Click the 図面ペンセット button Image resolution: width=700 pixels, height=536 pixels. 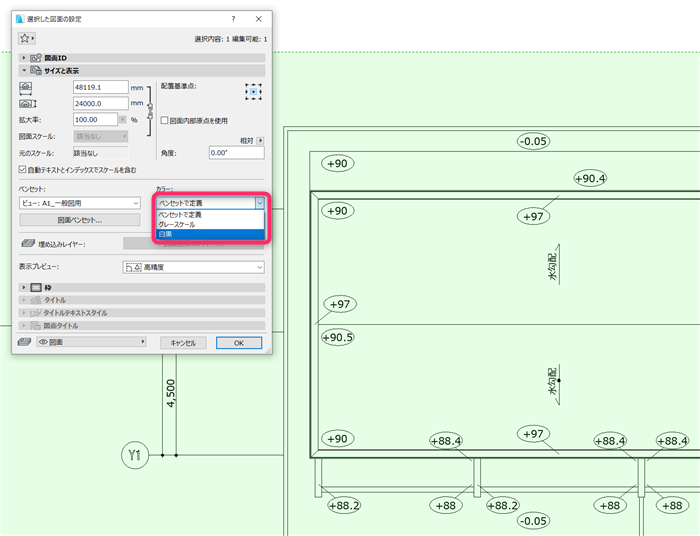click(x=79, y=220)
